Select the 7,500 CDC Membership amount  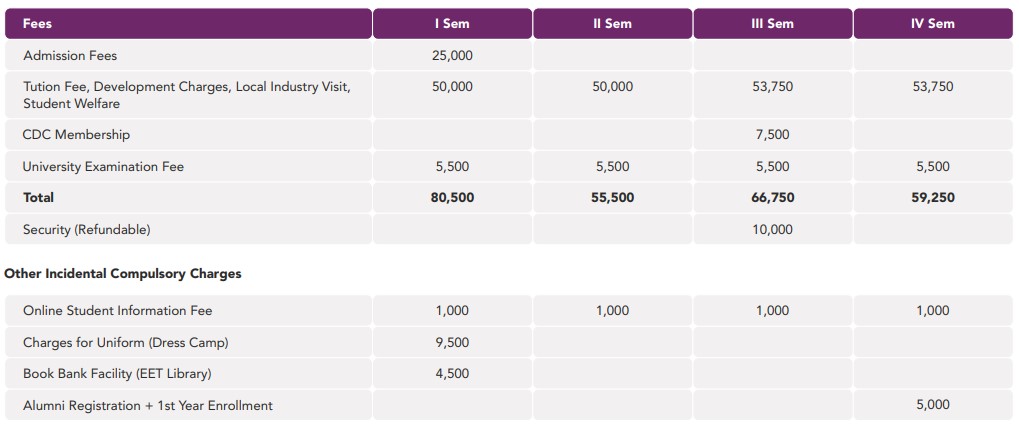pyautogui.click(x=773, y=135)
